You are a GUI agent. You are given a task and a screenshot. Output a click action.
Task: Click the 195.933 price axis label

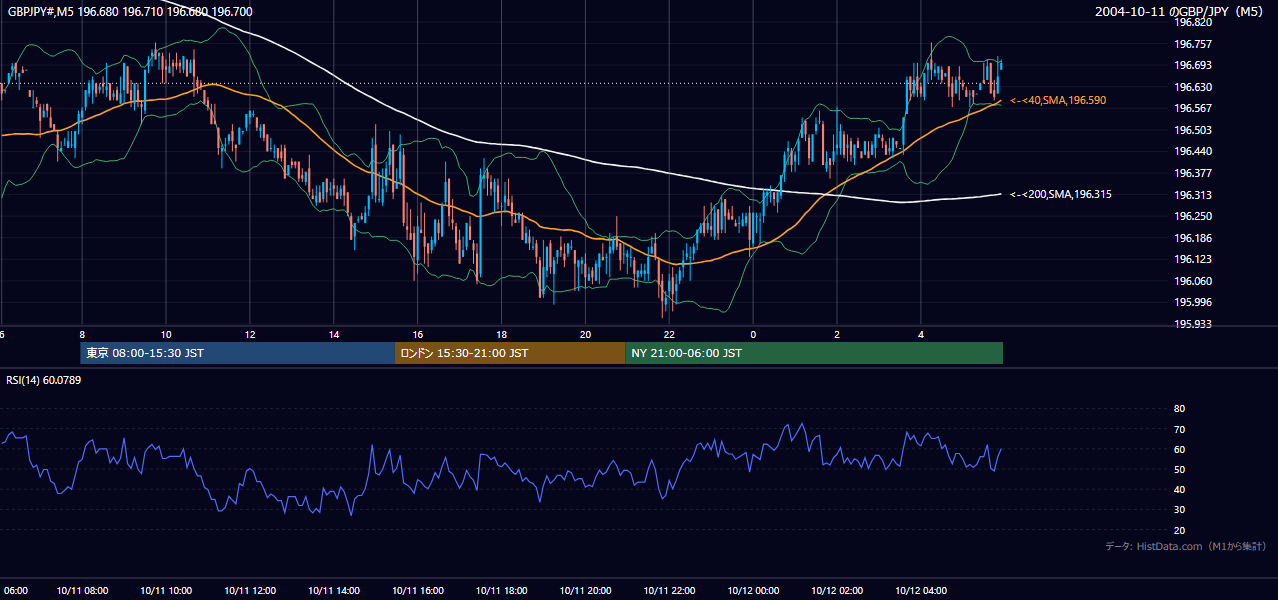[1193, 324]
